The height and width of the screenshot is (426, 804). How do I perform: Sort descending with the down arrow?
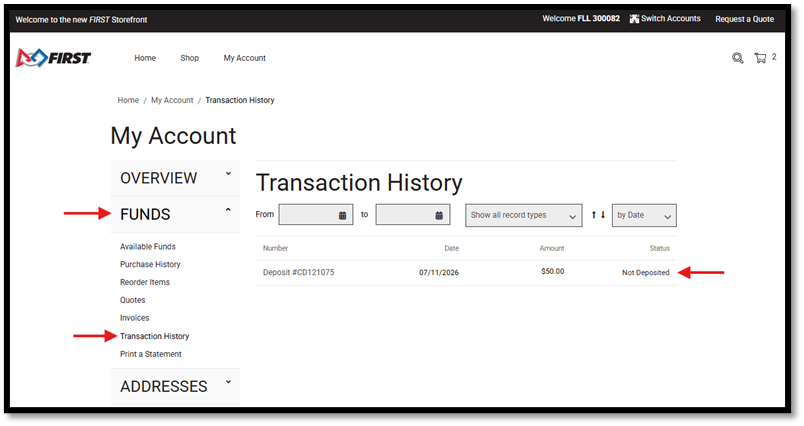point(603,215)
